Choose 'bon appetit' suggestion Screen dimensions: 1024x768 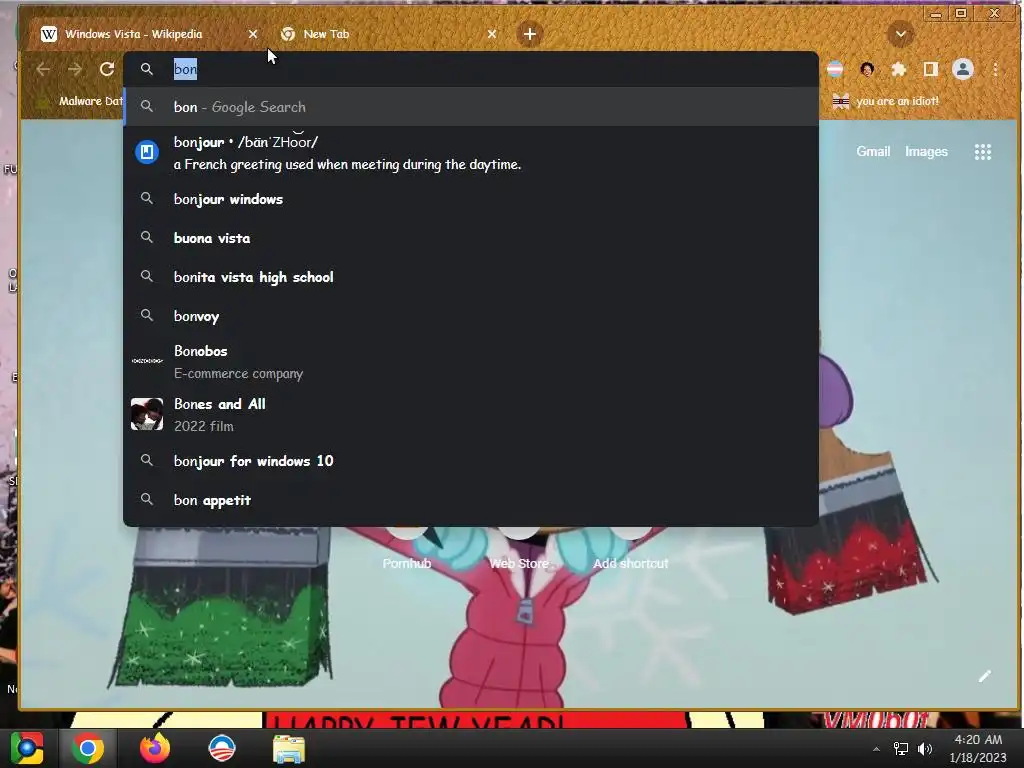tap(470, 500)
